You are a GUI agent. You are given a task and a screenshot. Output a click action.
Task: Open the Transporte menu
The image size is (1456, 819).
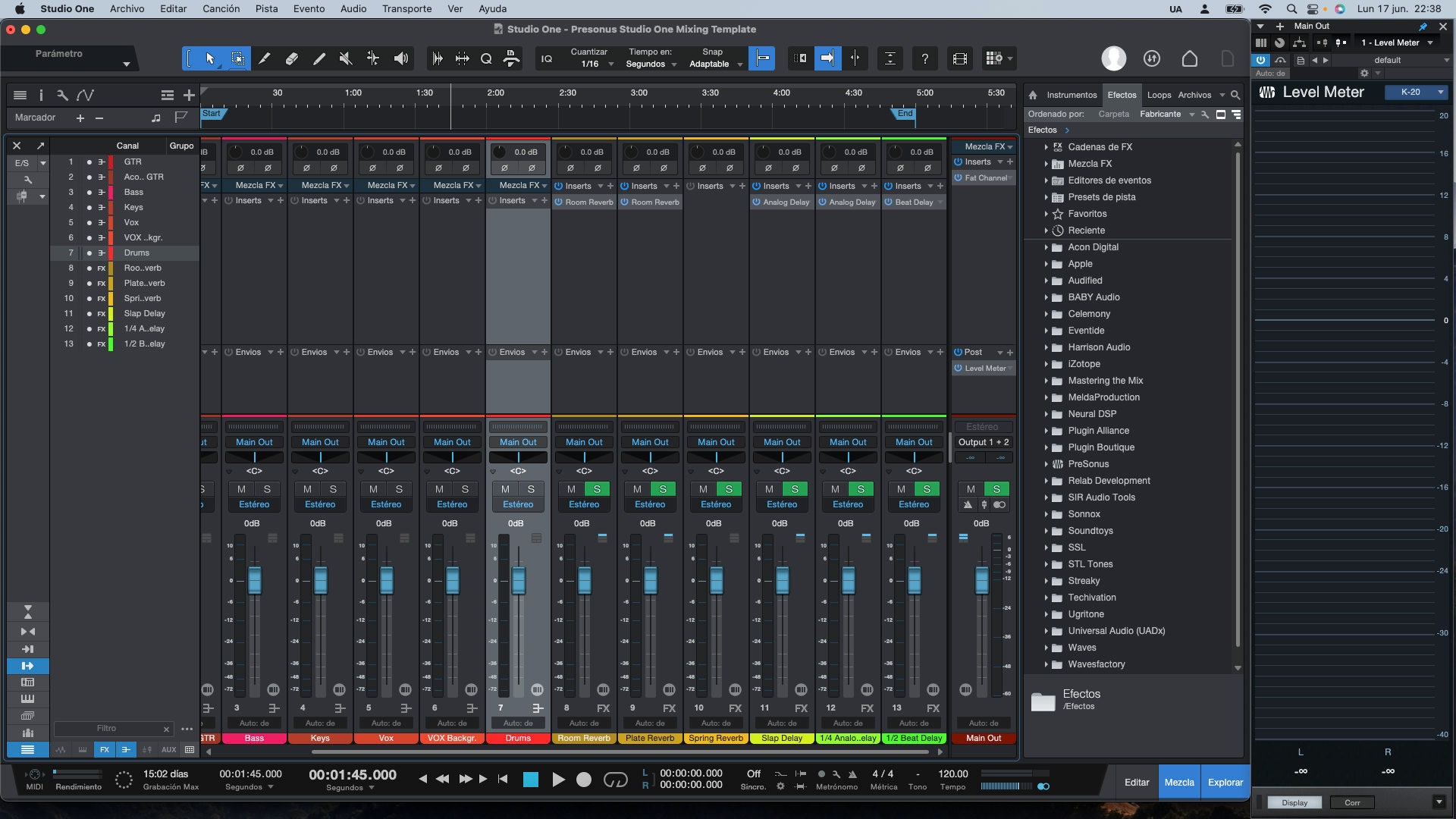pyautogui.click(x=406, y=8)
